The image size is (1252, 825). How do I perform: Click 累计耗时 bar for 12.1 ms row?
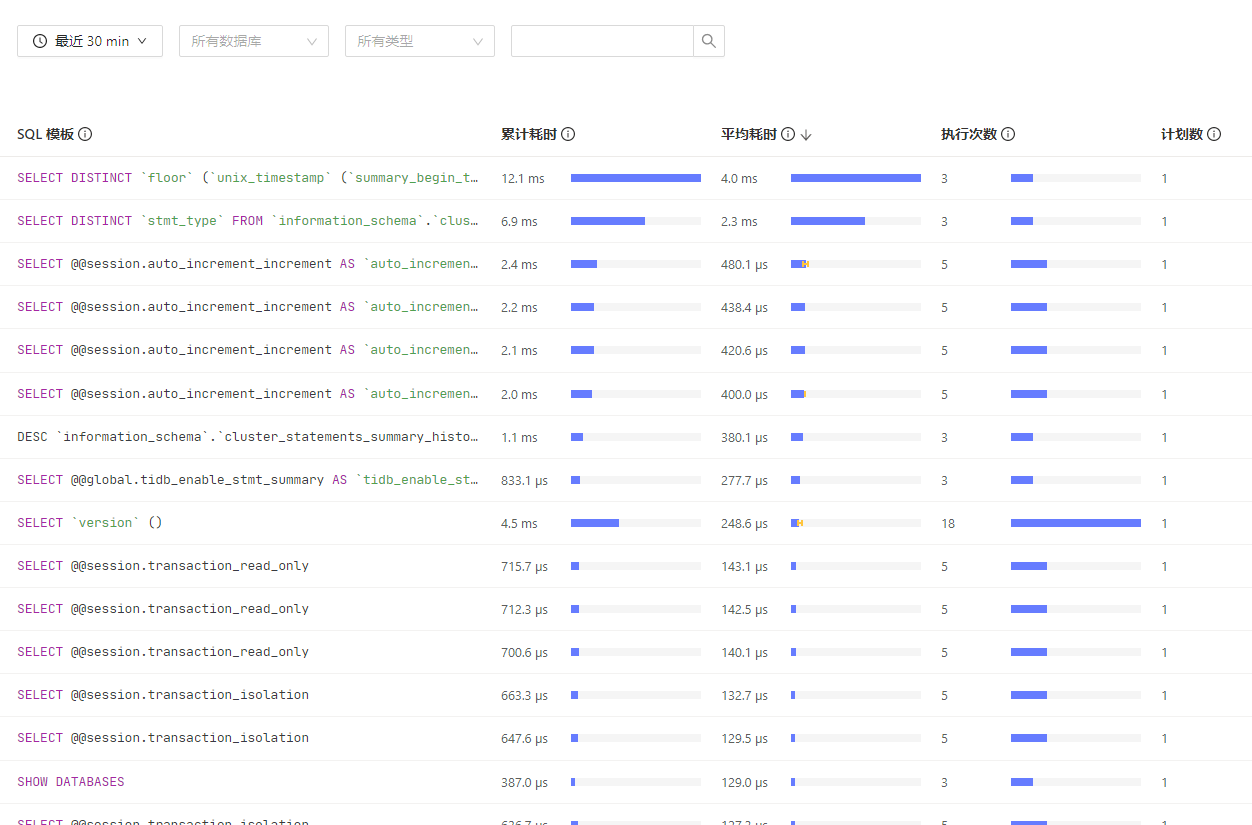(x=635, y=178)
